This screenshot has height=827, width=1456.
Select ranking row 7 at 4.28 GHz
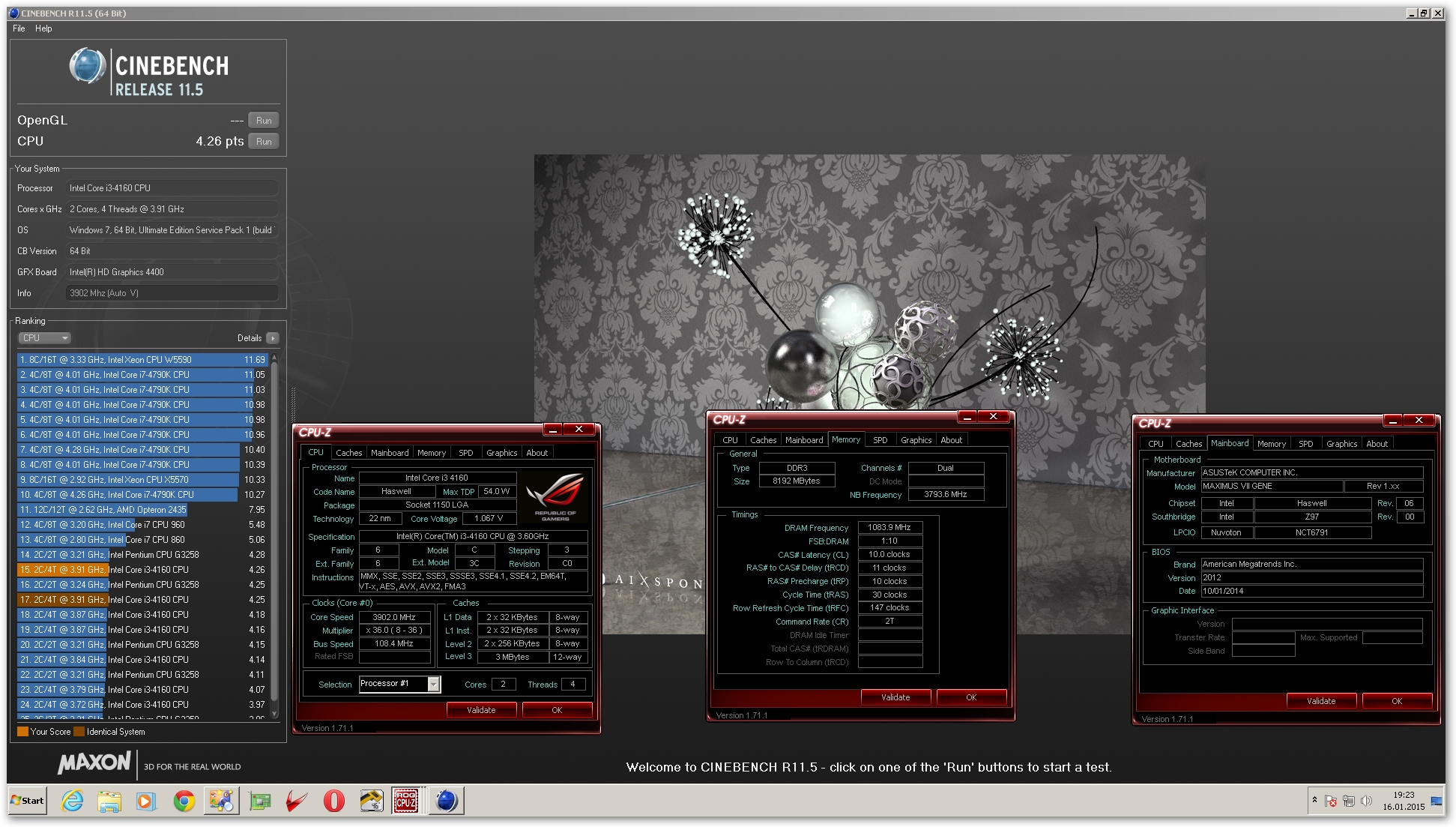[142, 450]
